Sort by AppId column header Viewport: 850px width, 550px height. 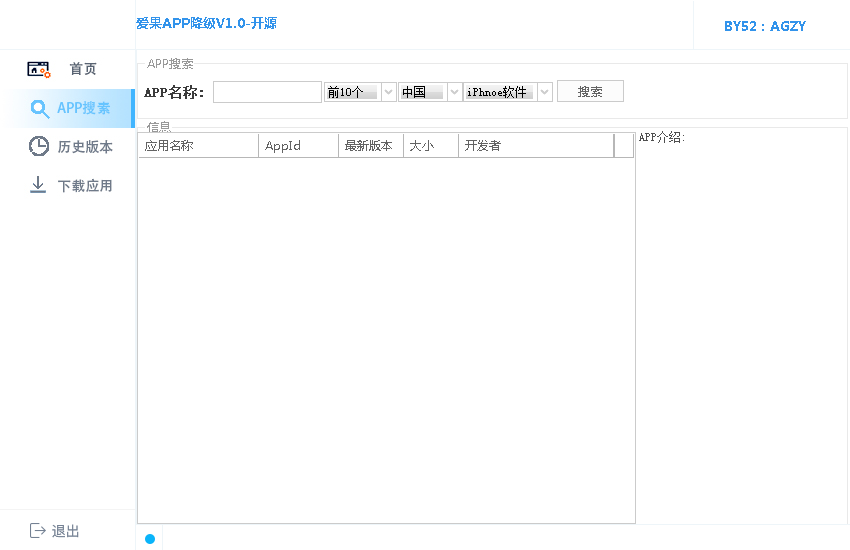click(299, 146)
